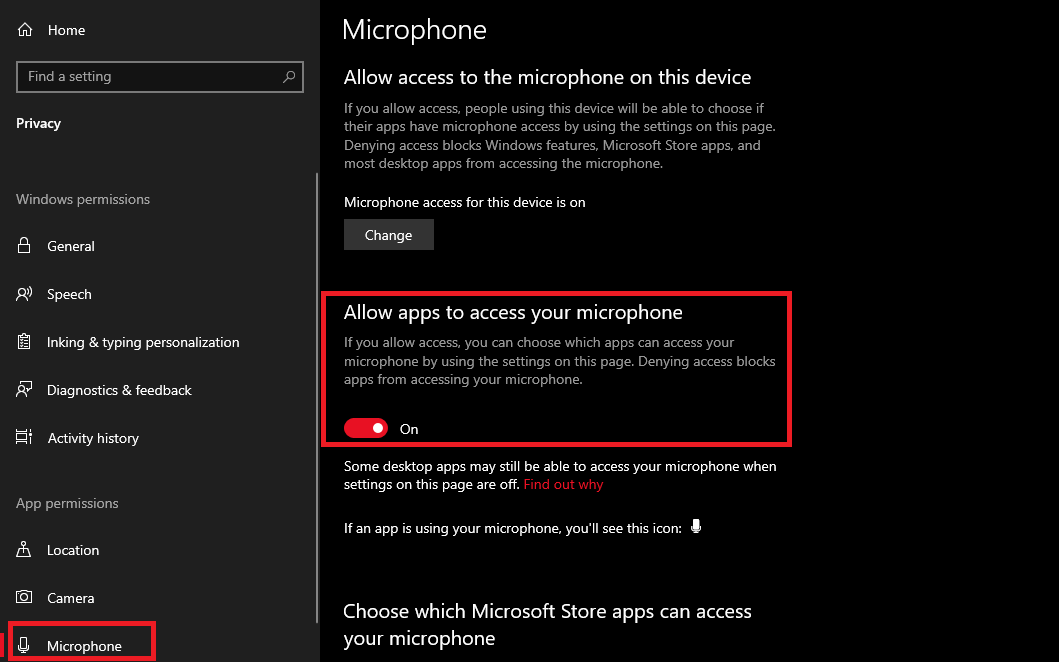Click the Speech icon in the sidebar
Screen dimensions: 1059x662
click(x=24, y=294)
